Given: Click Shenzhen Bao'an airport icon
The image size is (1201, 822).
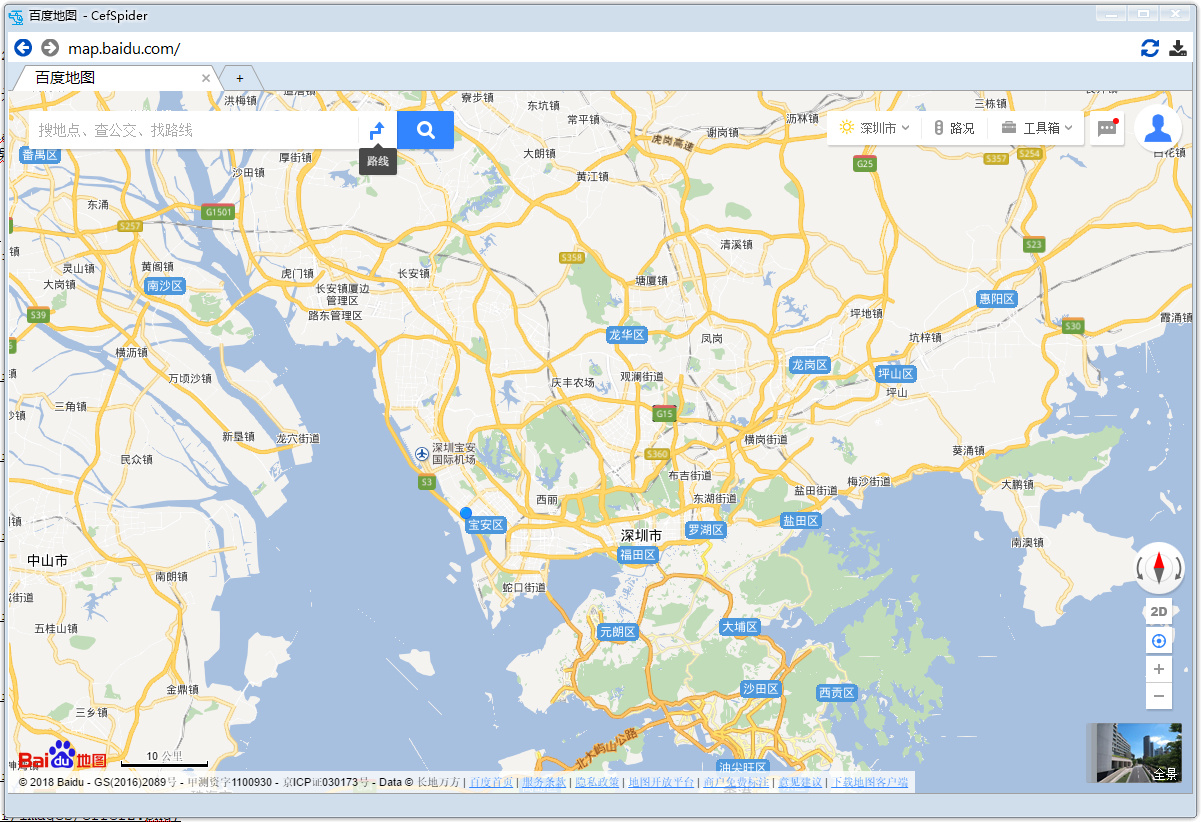Looking at the screenshot, I should coord(422,454).
